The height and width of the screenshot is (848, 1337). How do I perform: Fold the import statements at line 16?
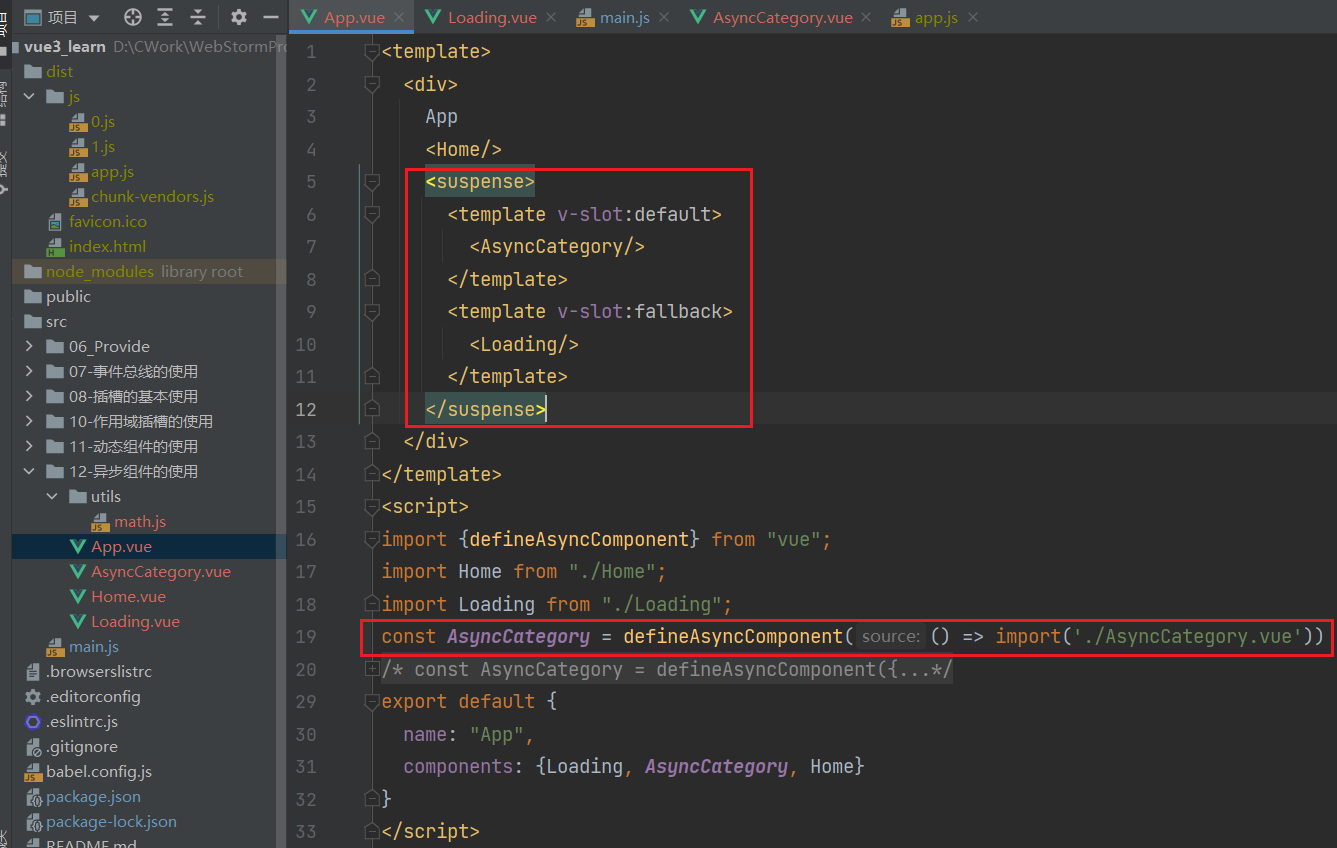(372, 540)
